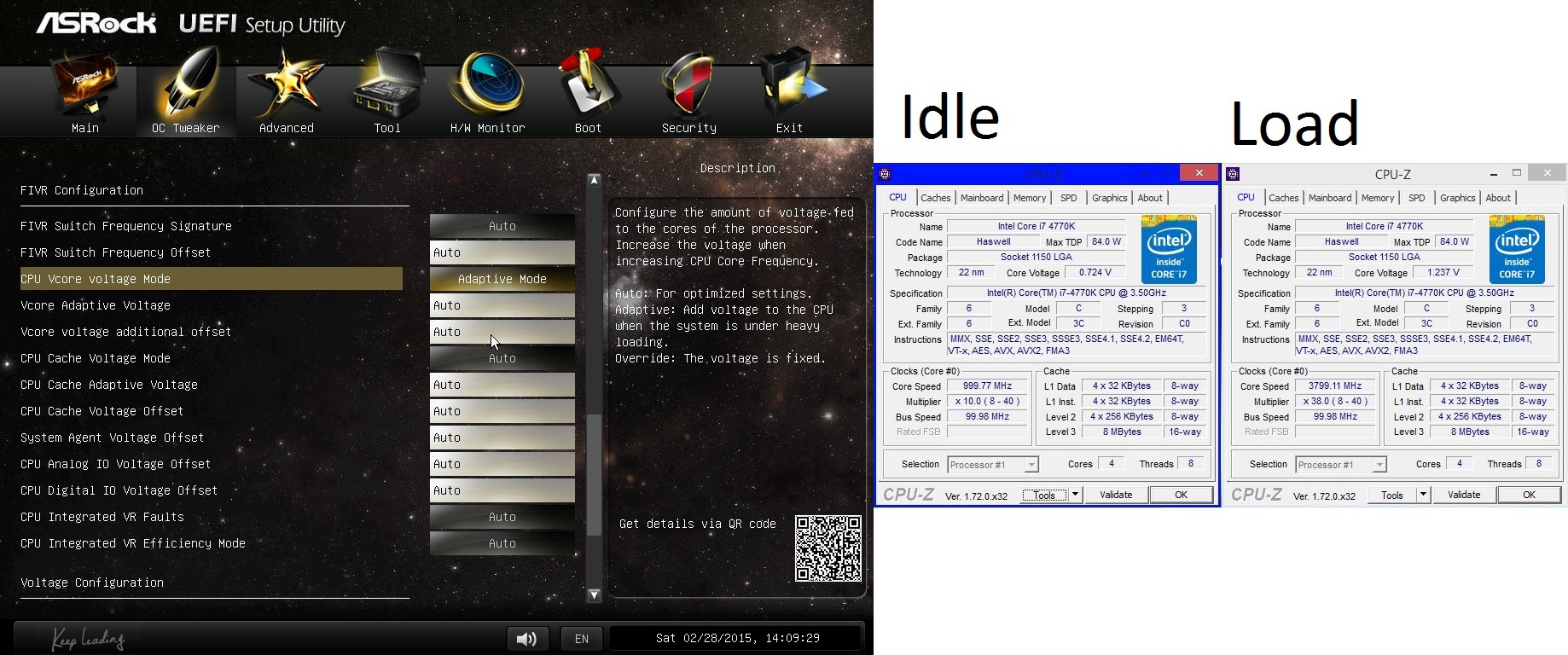Image resolution: width=1568 pixels, height=655 pixels.
Task: Click the date and time display
Action: tap(737, 638)
